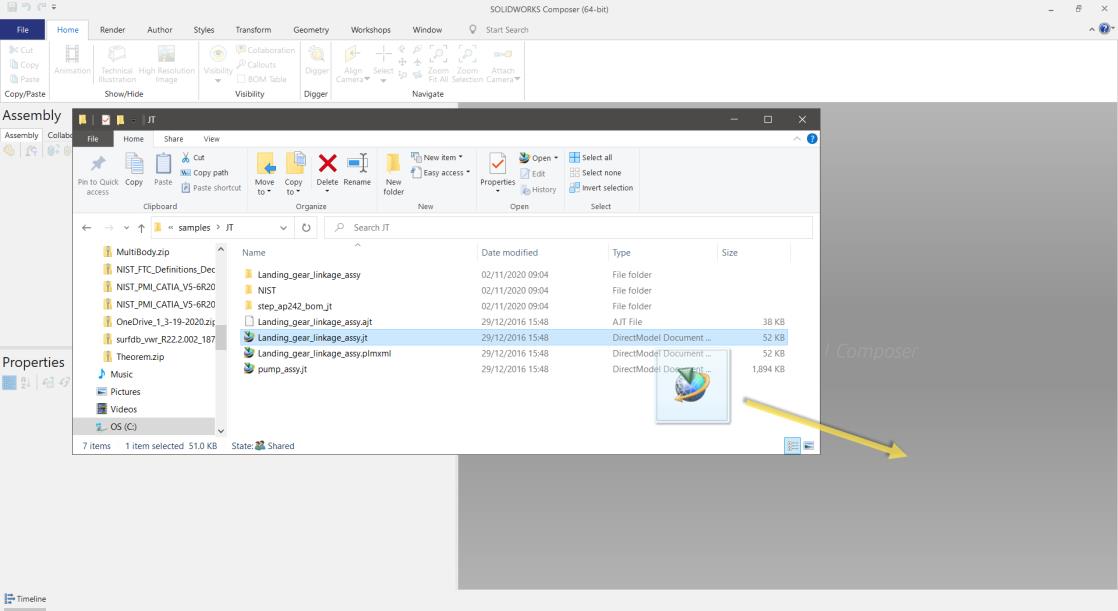The image size is (1118, 611).
Task: Click the Pin to Quick access icon
Action: (98, 164)
